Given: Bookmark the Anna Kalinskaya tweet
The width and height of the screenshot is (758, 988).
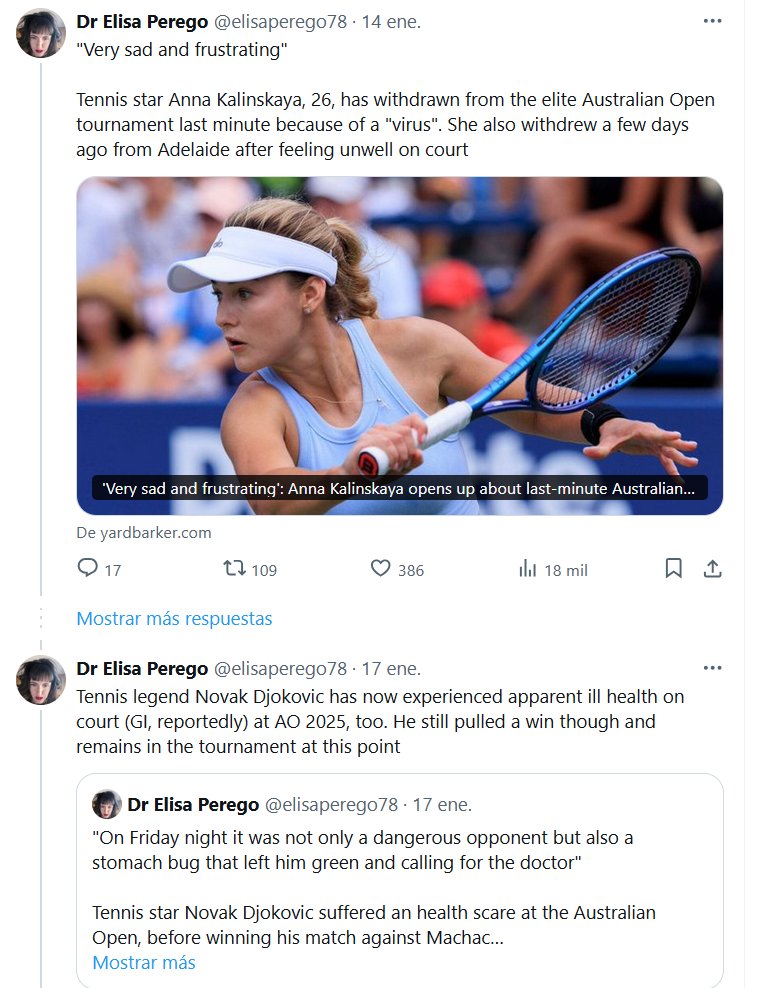Looking at the screenshot, I should 673,569.
